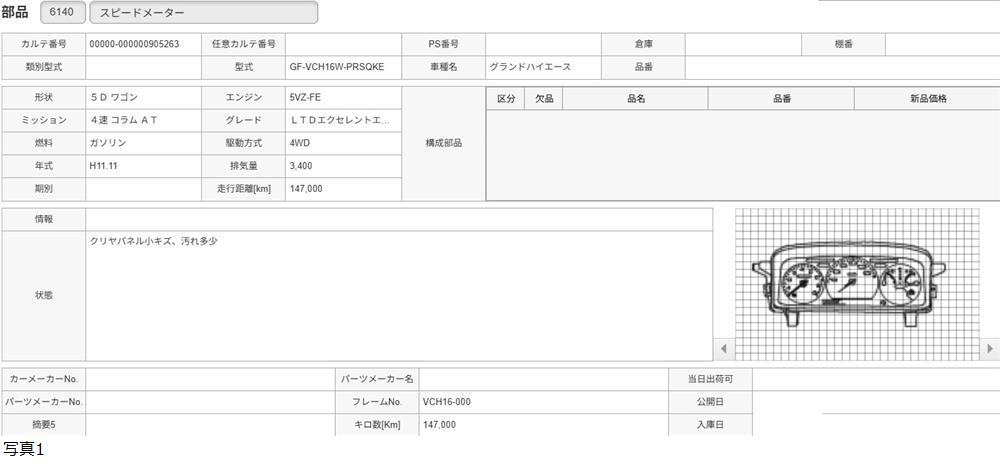Click the 区分 column header
Image resolution: width=1000 pixels, height=466 pixels.
506,99
